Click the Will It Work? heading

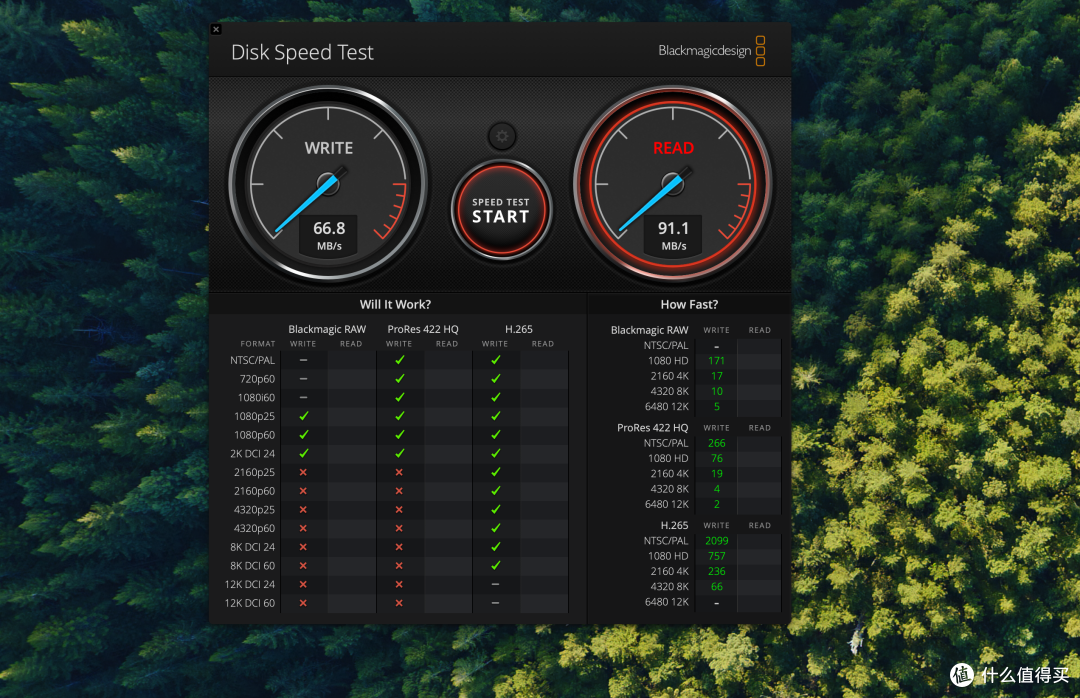coord(395,305)
